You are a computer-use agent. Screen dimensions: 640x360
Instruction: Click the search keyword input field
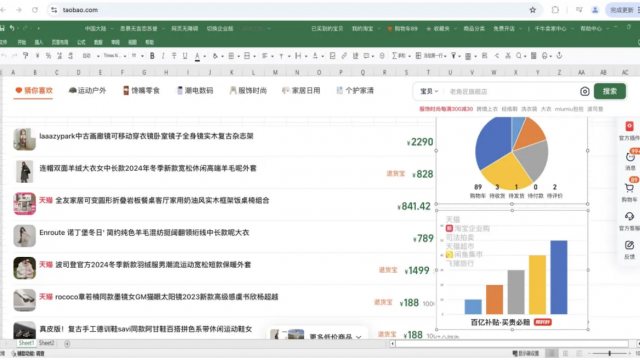[x=512, y=91]
